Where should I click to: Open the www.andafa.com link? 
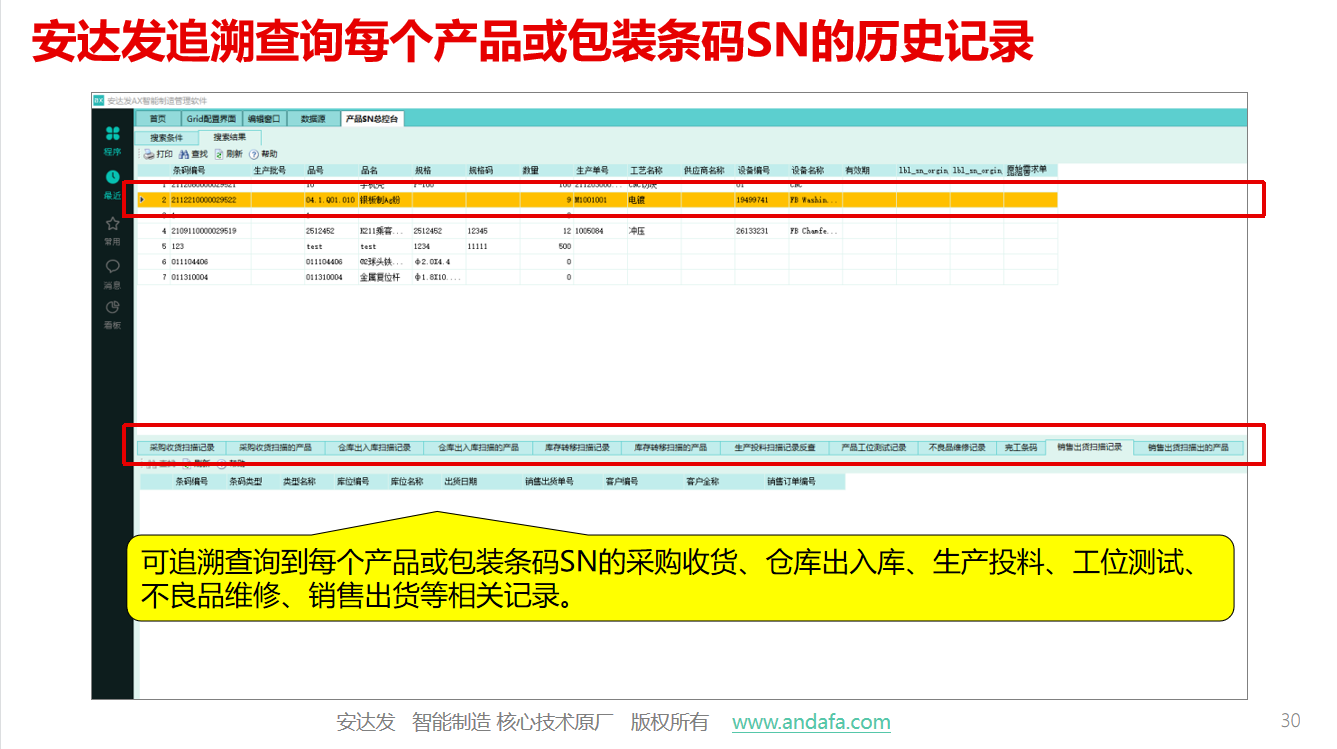811,722
